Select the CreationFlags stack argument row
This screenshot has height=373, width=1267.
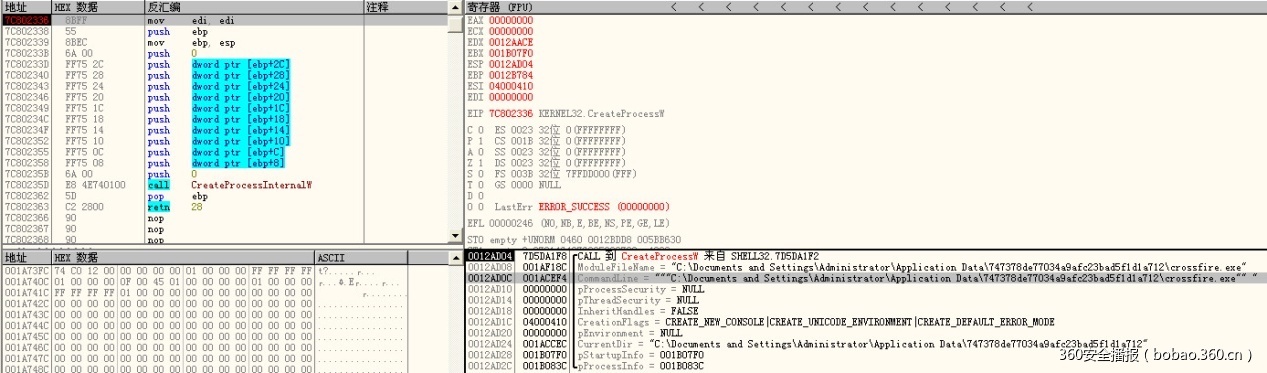pyautogui.click(x=866, y=322)
